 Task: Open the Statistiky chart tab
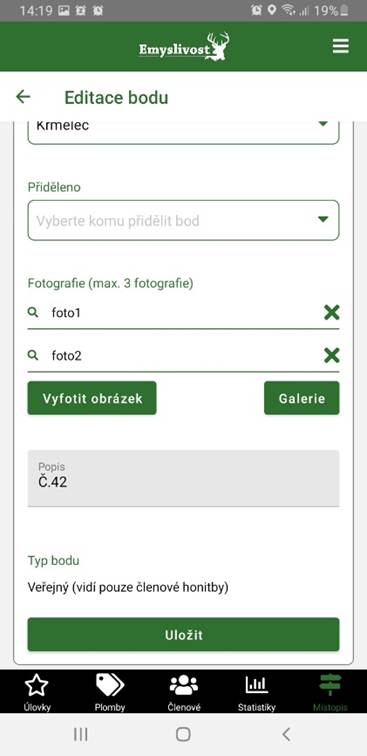257,693
